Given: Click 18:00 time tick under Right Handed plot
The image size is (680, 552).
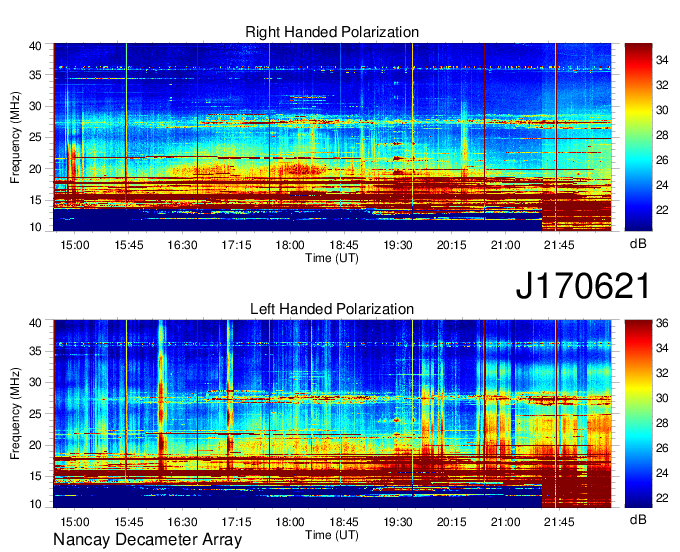Looking at the screenshot, I should click(x=290, y=245).
